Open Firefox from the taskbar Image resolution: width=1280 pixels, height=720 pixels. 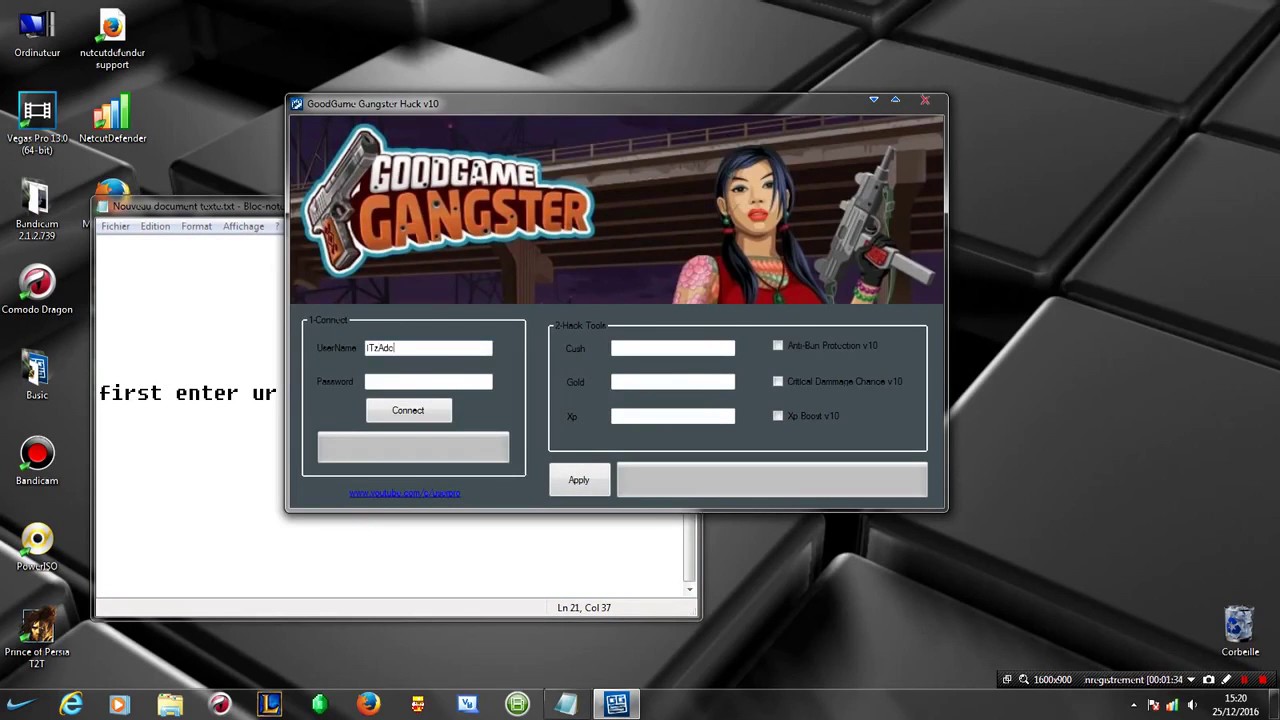pyautogui.click(x=368, y=704)
